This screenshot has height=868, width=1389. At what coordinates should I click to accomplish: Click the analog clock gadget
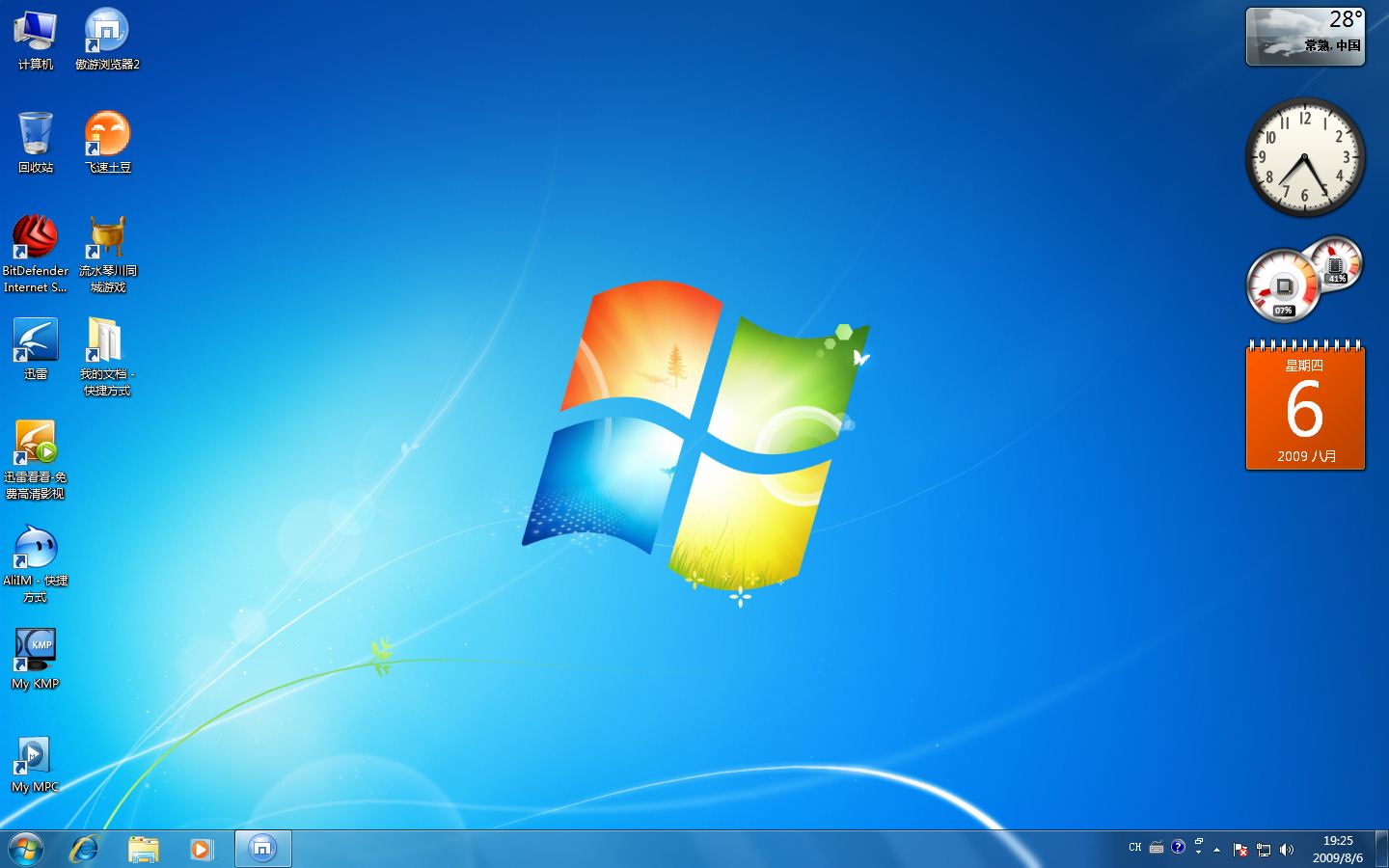click(1305, 157)
